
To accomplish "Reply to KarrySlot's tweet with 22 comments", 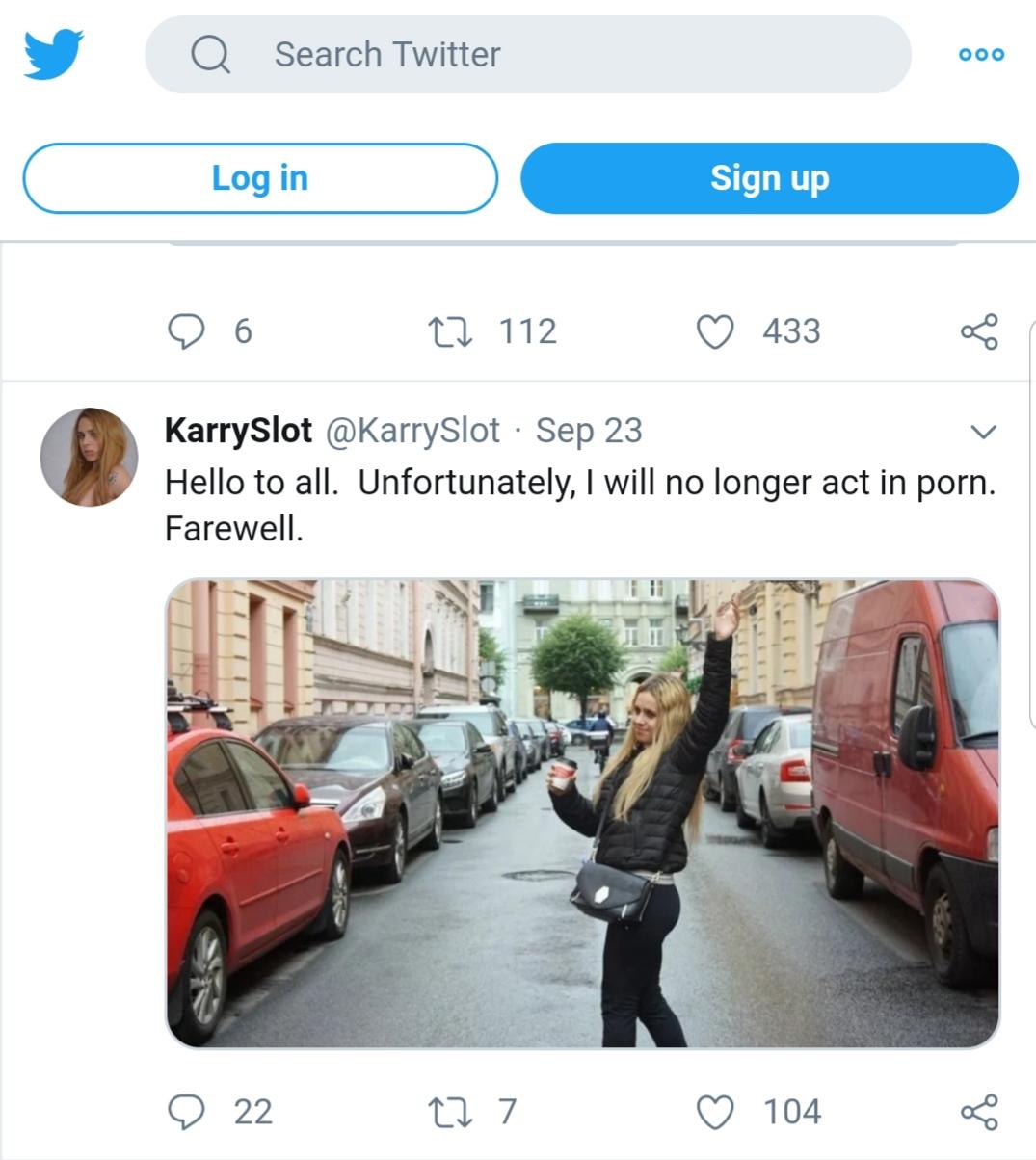I will coord(186,1112).
